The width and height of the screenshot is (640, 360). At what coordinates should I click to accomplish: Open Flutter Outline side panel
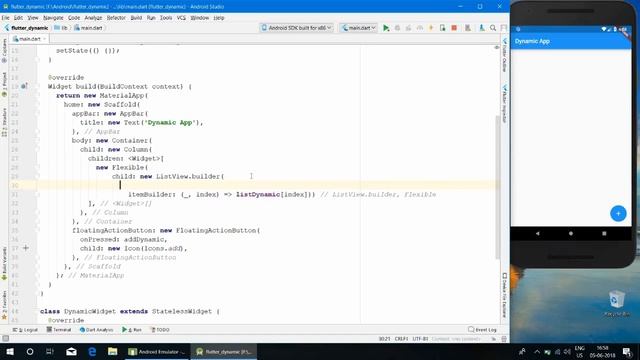(x=504, y=55)
